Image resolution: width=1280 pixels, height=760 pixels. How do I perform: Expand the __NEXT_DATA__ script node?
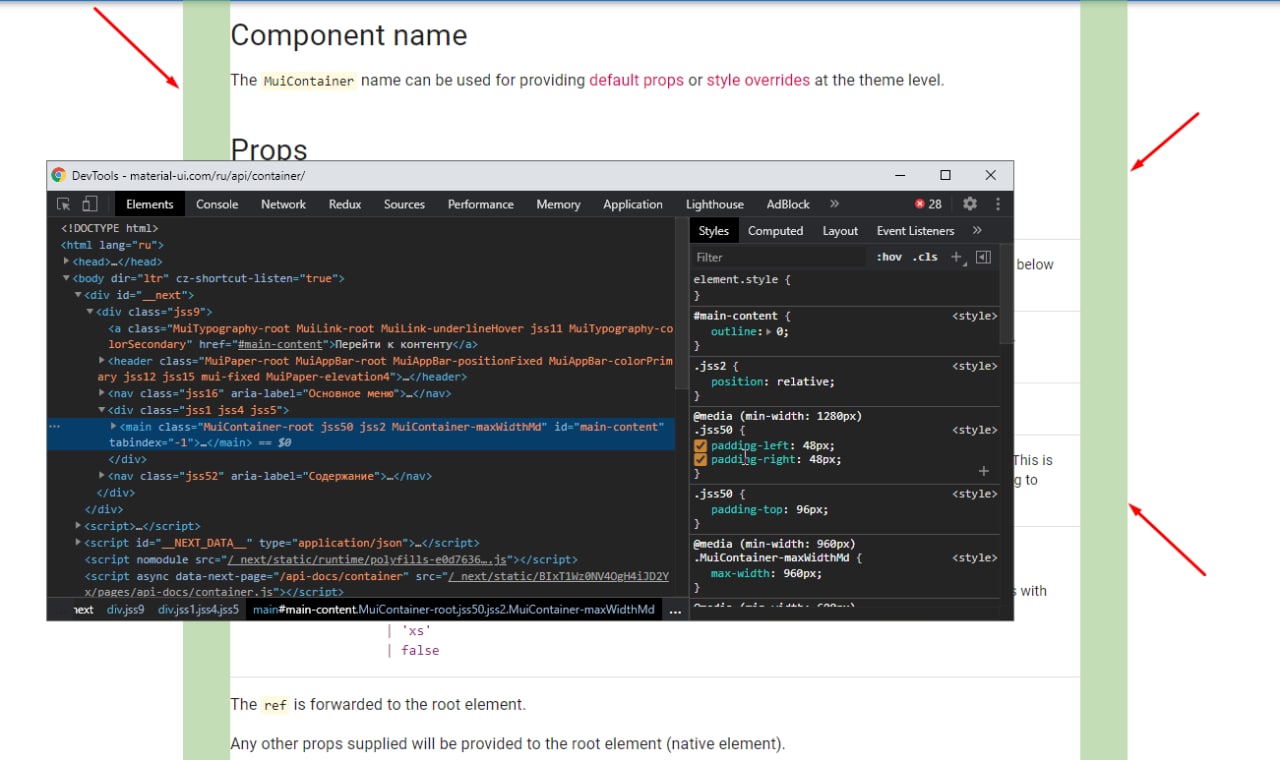[x=78, y=543]
